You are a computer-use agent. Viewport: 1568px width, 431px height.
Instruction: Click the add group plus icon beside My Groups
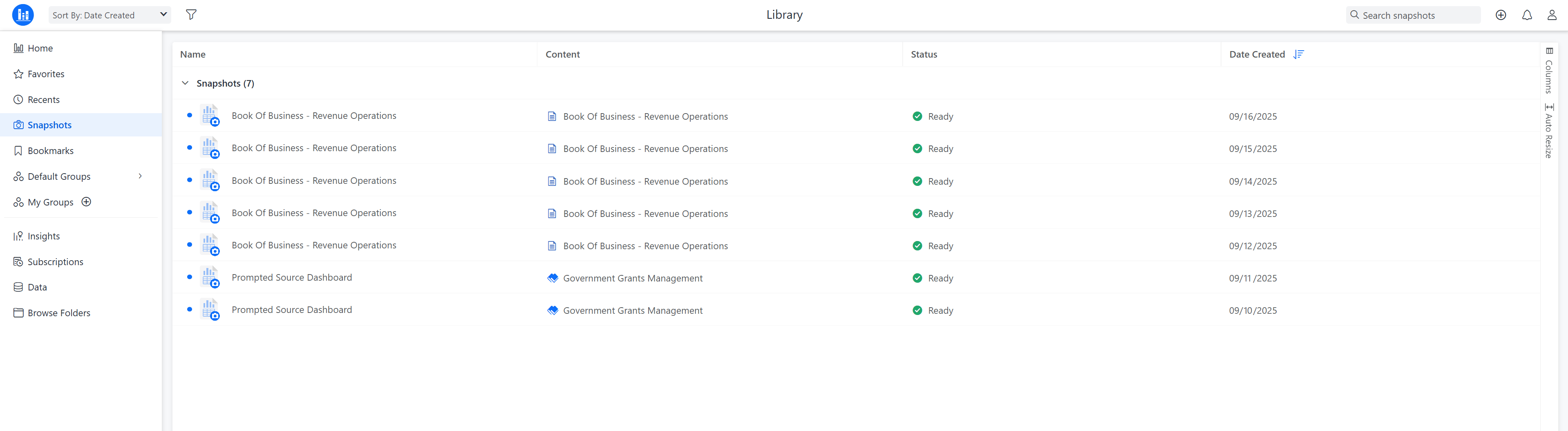tap(87, 202)
